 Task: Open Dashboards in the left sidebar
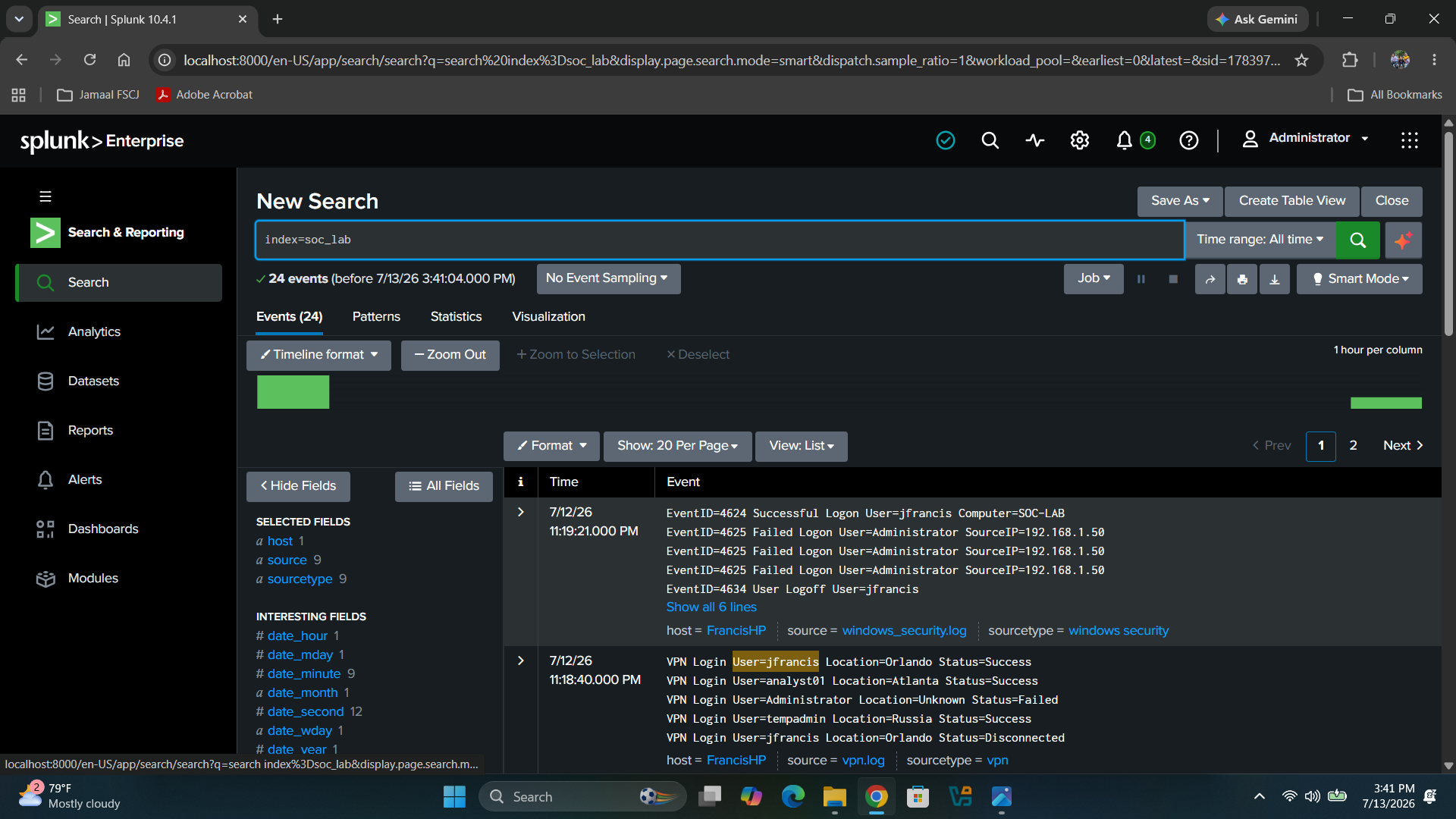[x=103, y=529]
